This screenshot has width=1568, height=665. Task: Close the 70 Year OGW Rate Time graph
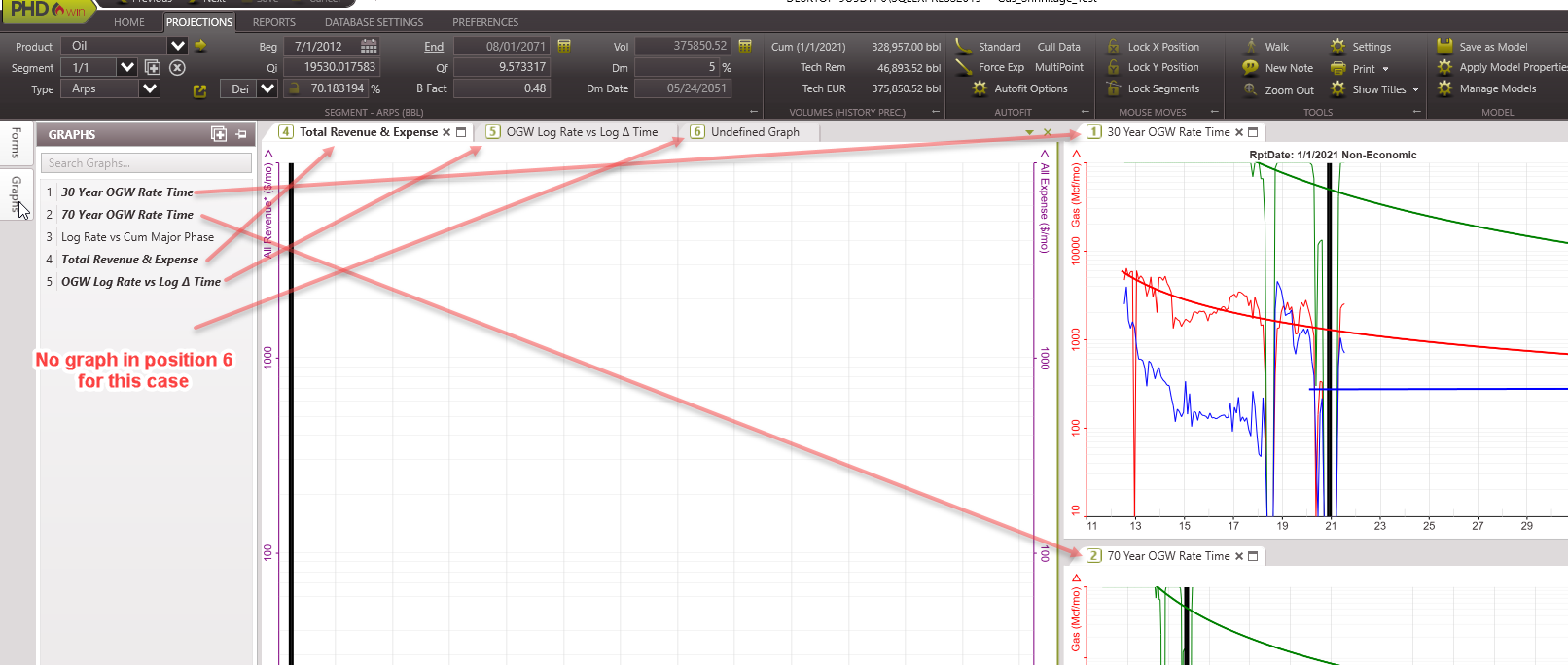[1238, 556]
